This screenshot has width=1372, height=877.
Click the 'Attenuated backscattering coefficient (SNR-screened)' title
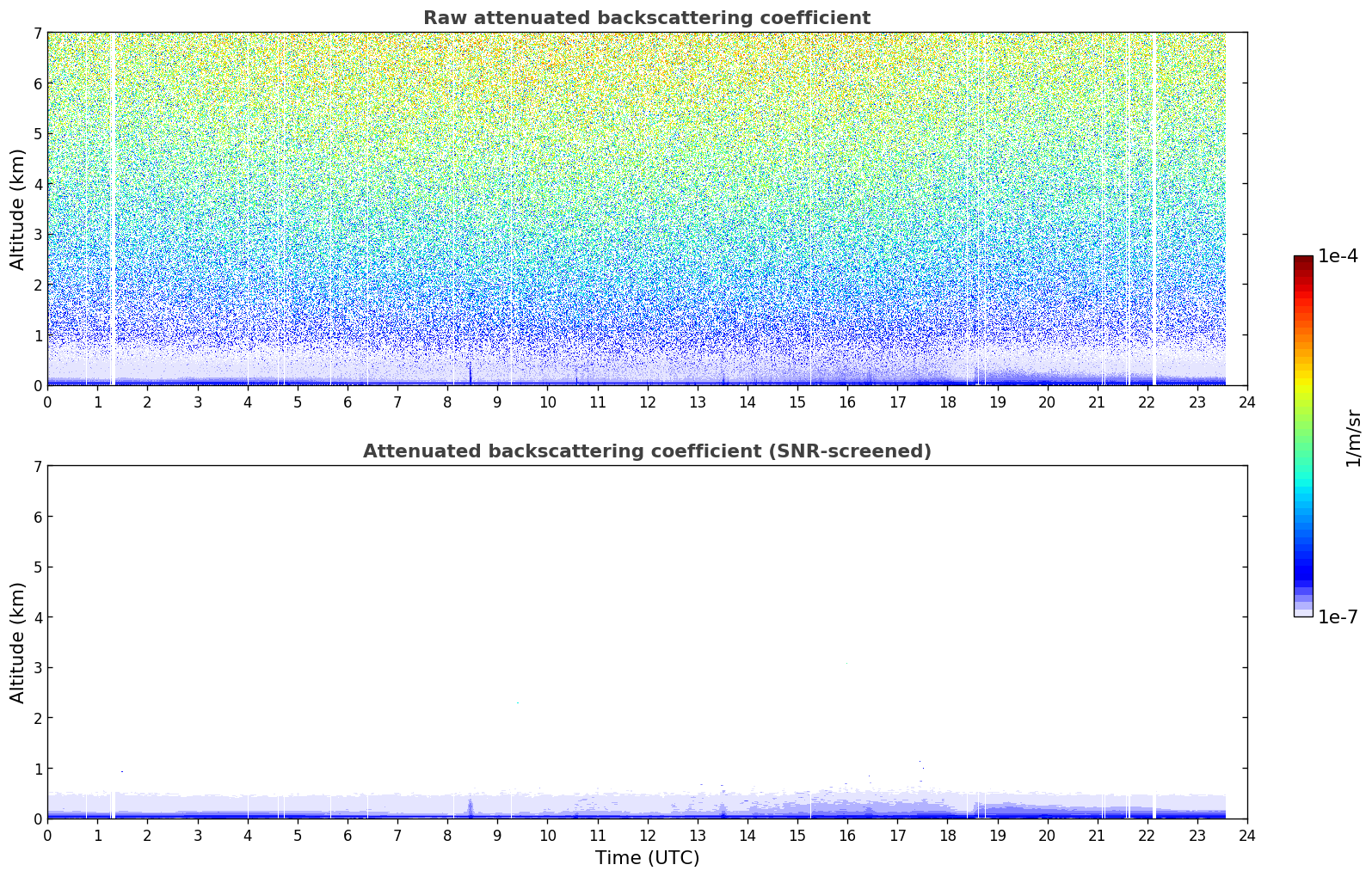click(x=647, y=451)
